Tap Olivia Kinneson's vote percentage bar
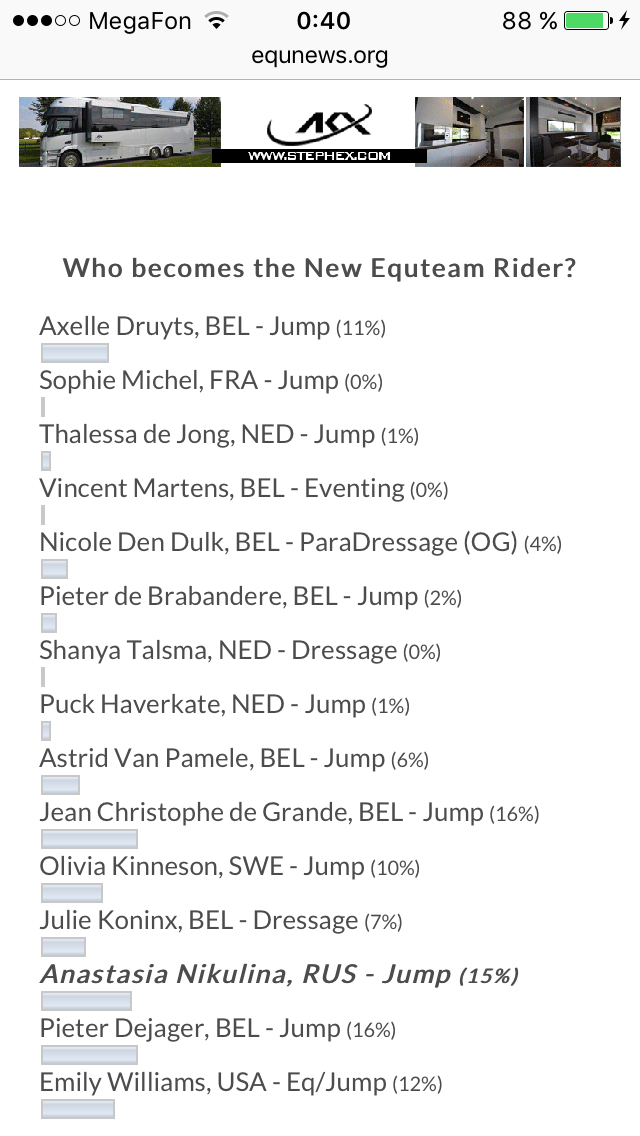The image size is (640, 1136). tap(72, 892)
